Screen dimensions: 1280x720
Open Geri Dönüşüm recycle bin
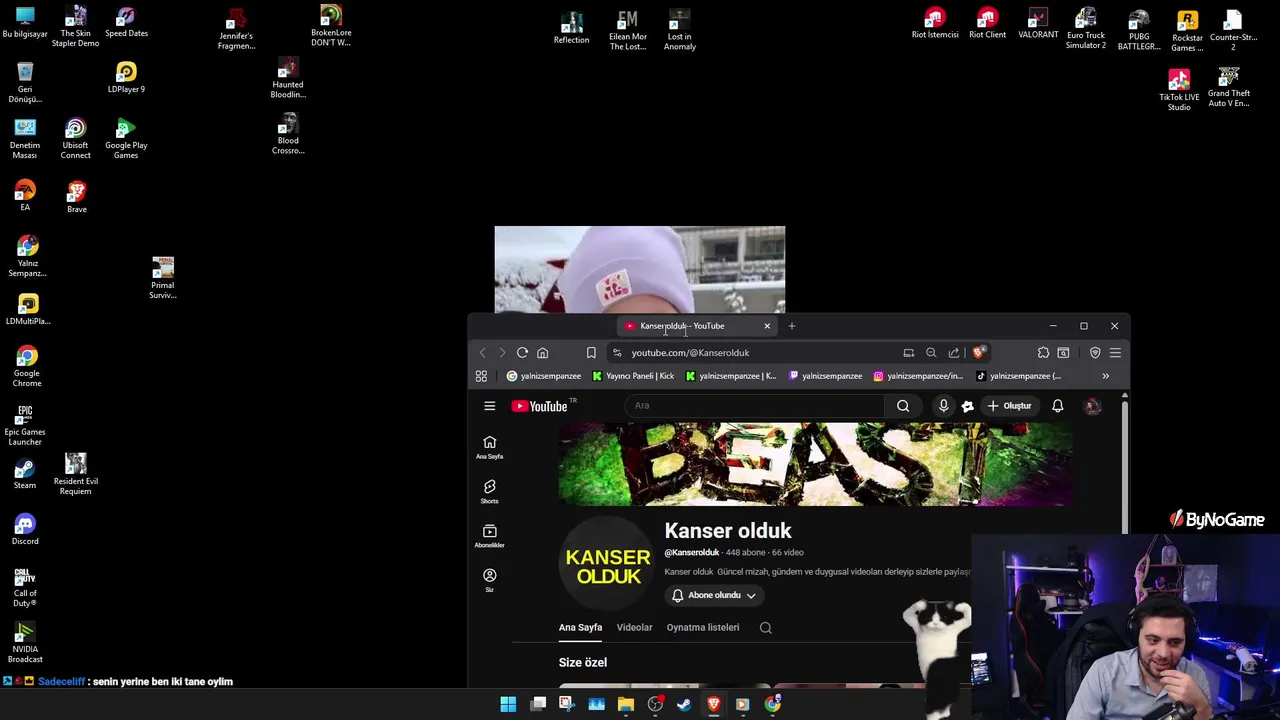[x=25, y=83]
